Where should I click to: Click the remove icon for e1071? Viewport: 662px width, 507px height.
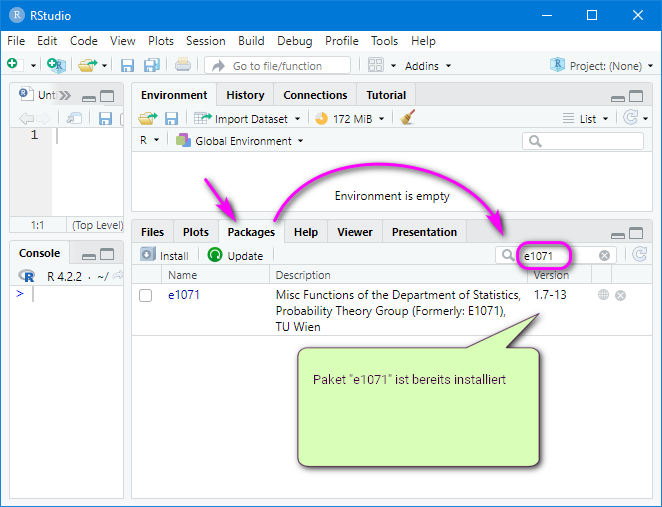pyautogui.click(x=620, y=295)
